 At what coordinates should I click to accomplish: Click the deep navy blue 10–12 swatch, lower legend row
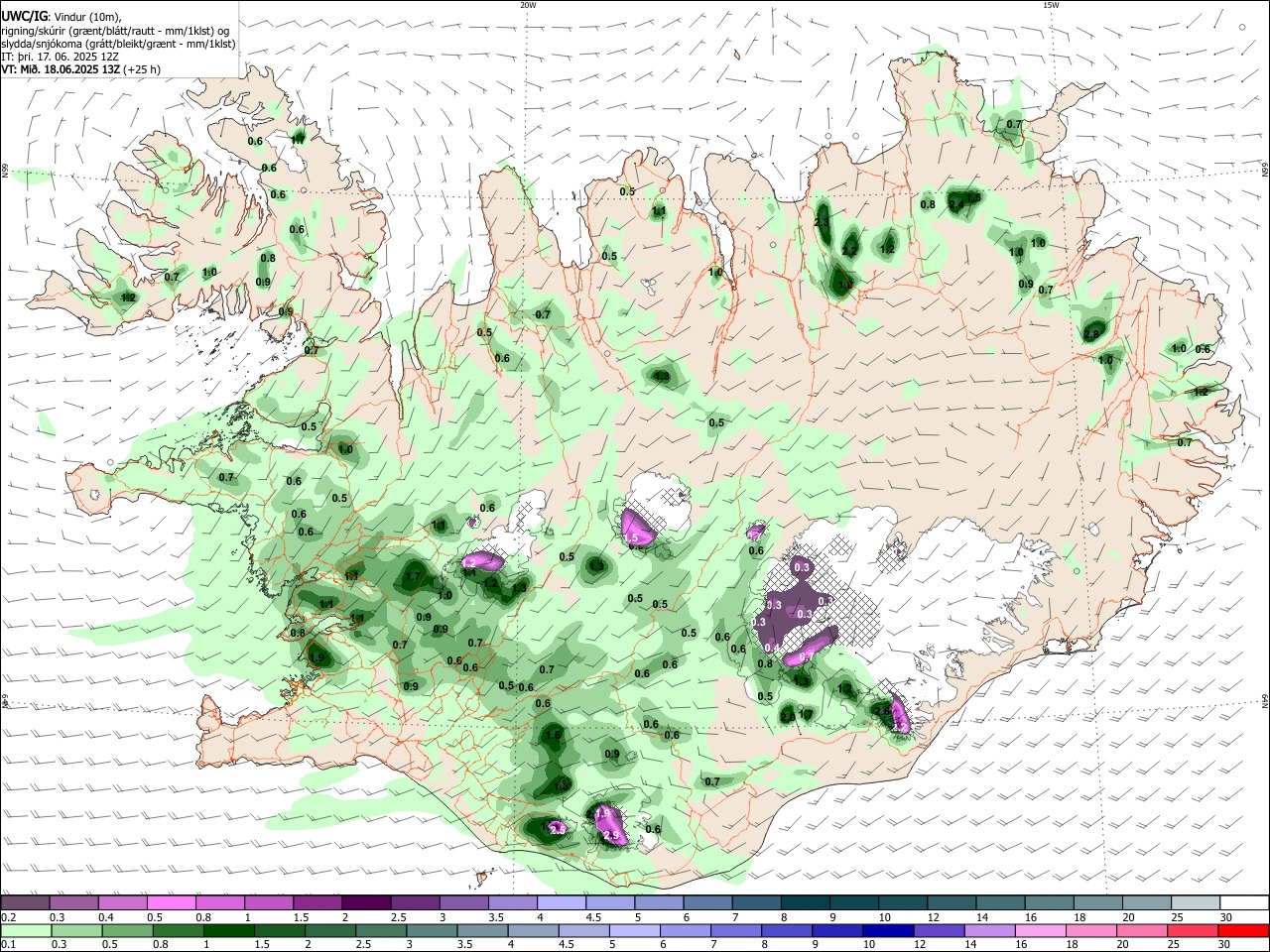click(887, 930)
